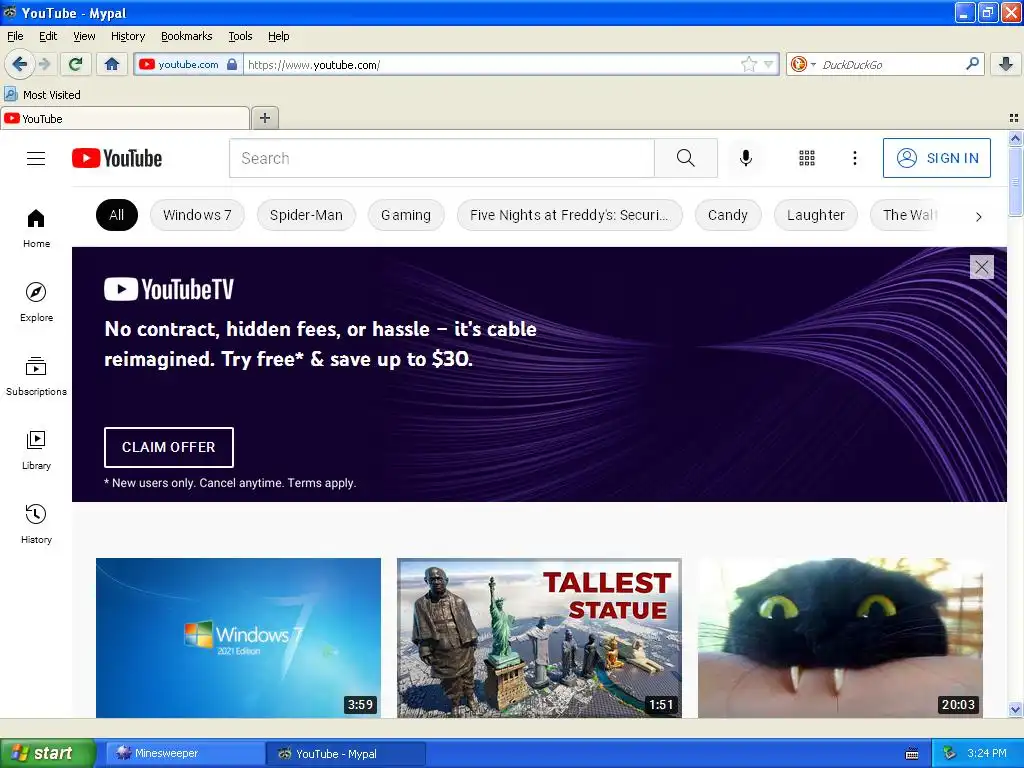The width and height of the screenshot is (1024, 768).
Task: Open the Windows 7 2021 Edition video thumbnail
Action: tap(238, 637)
